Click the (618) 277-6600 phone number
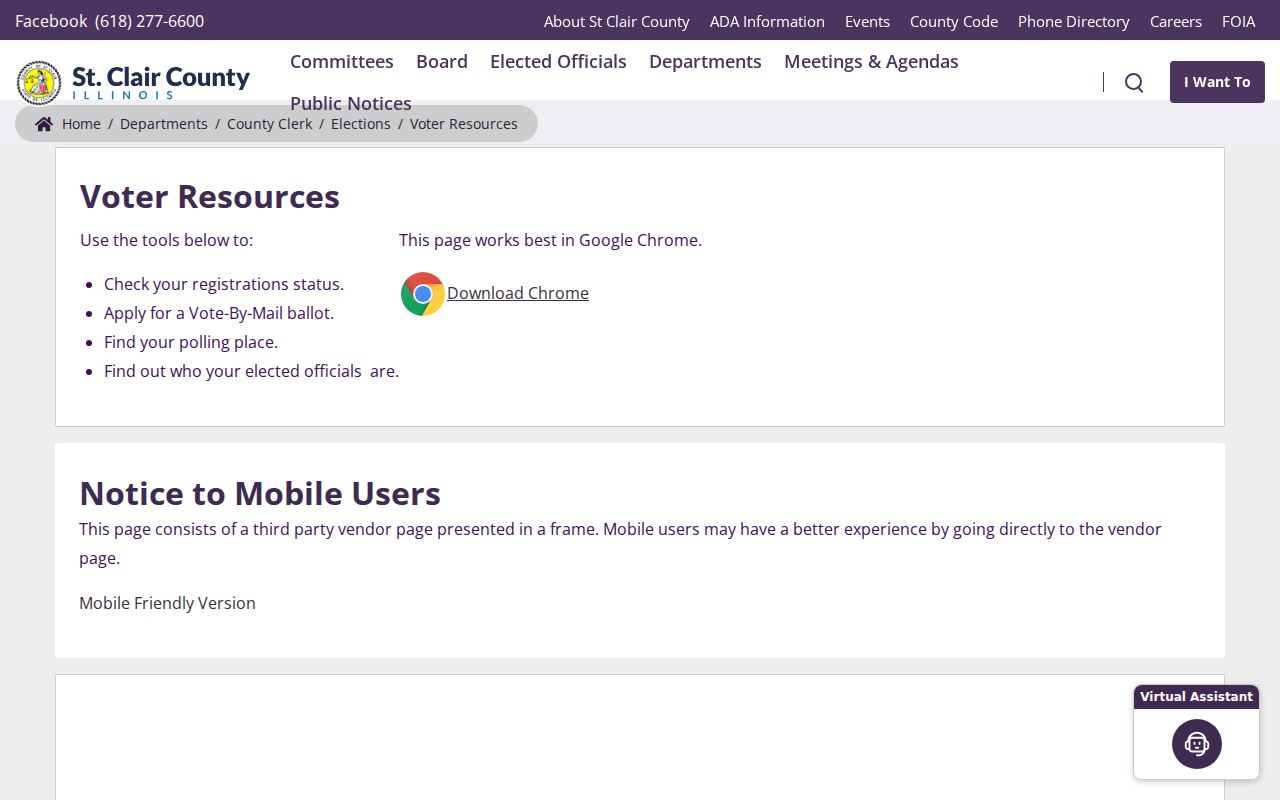 (149, 21)
